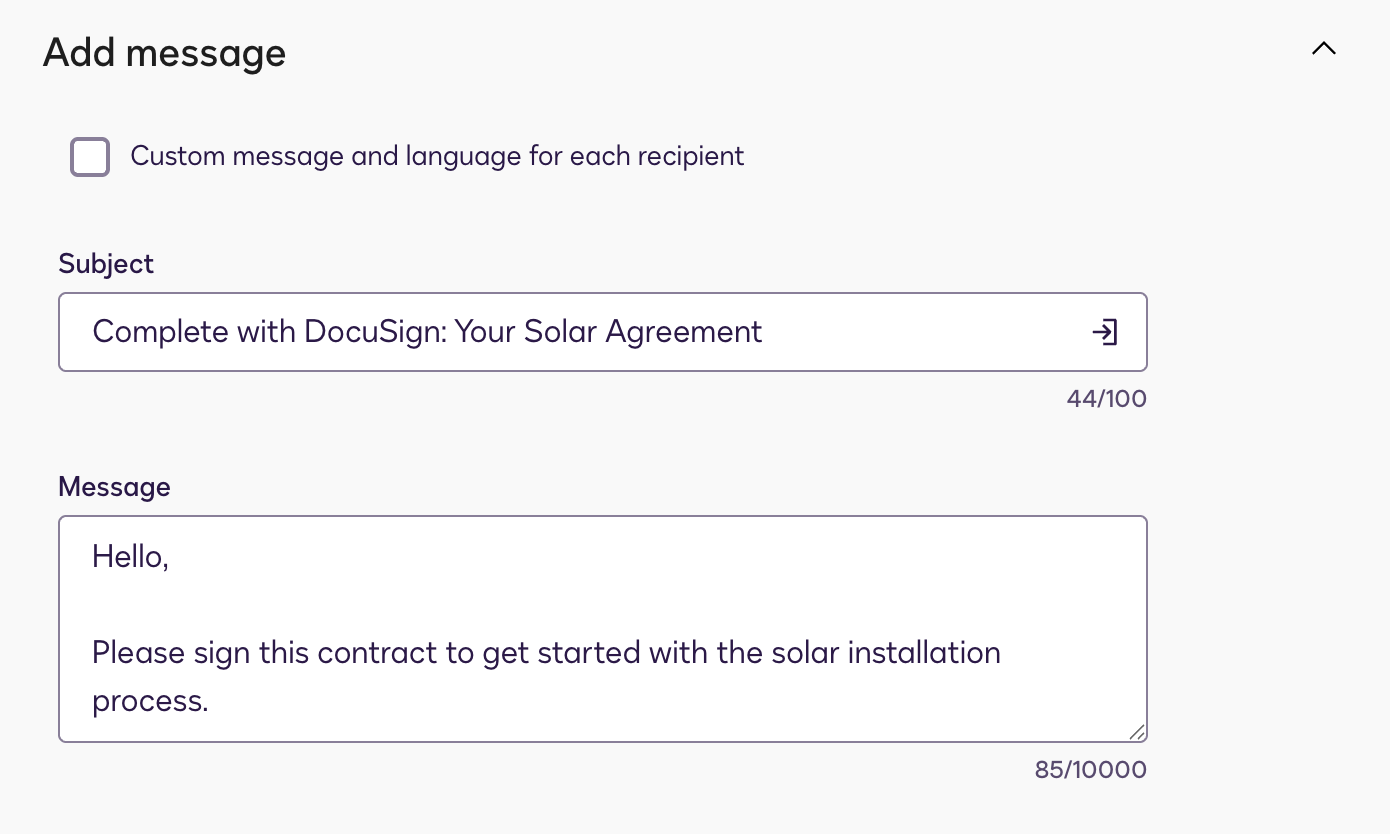The height and width of the screenshot is (834, 1390).
Task: Click the blank line below "Hello,"
Action: [x=400, y=605]
